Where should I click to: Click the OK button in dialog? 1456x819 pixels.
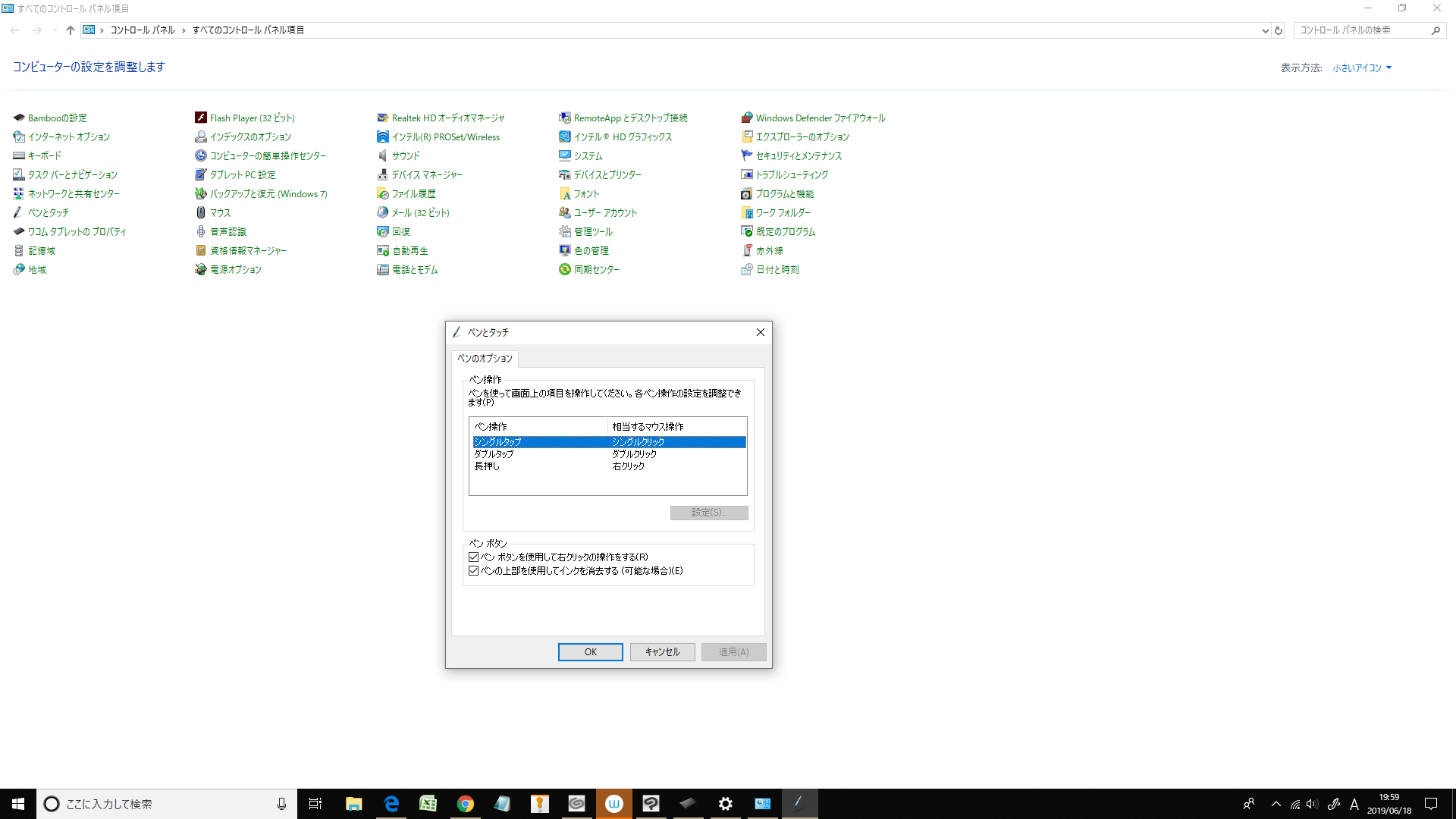point(590,652)
